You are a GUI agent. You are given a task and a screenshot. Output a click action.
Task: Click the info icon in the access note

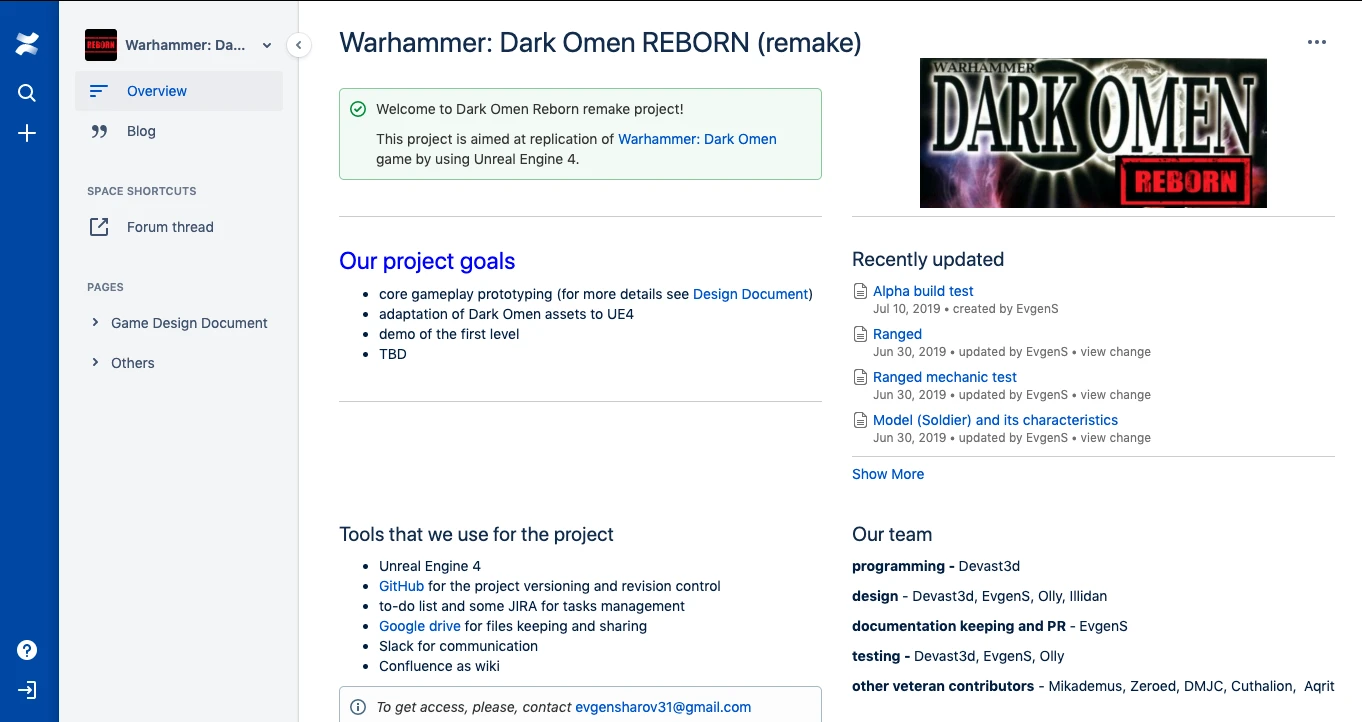(358, 707)
